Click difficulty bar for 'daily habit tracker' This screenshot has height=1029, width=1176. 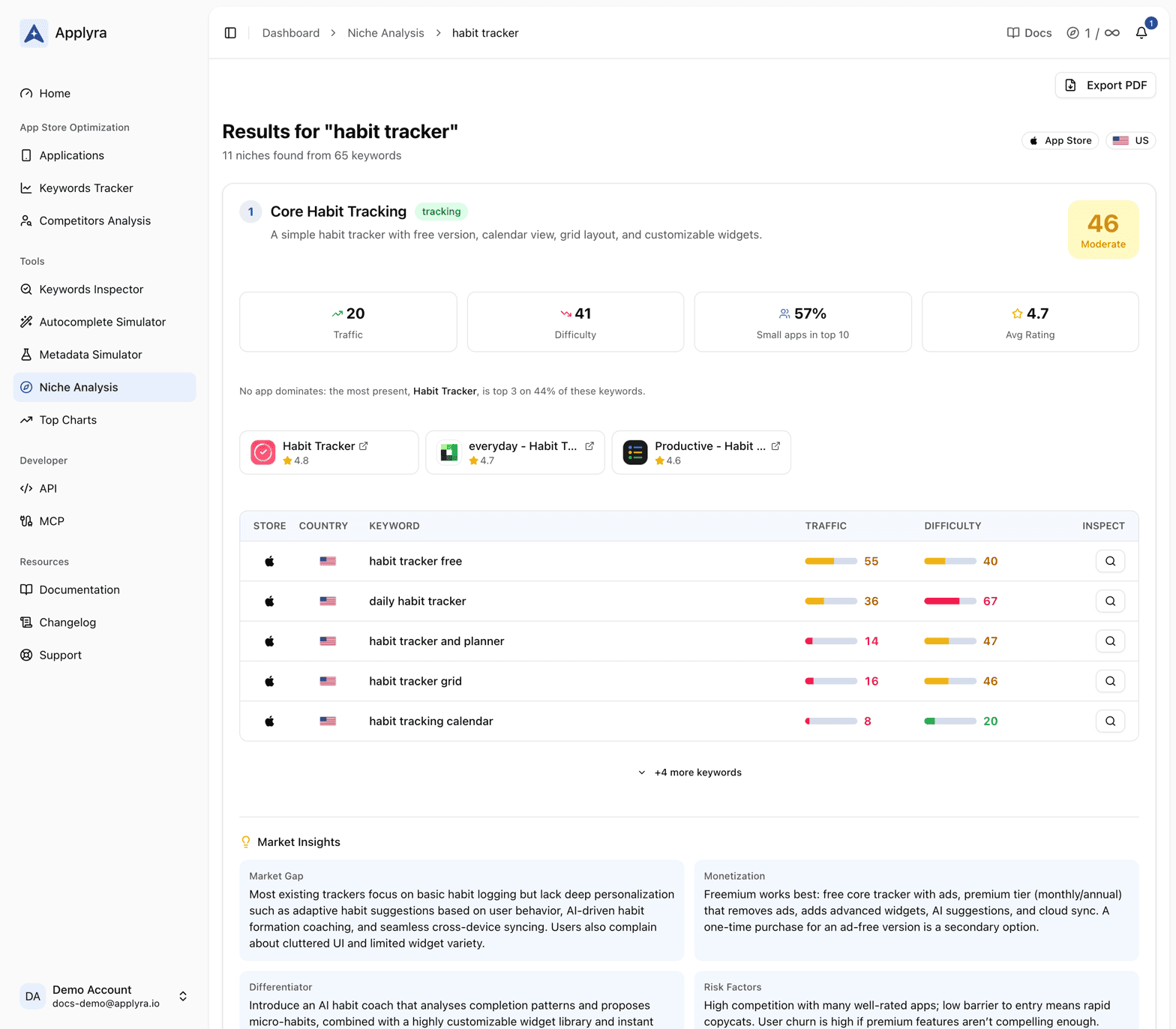(x=950, y=601)
